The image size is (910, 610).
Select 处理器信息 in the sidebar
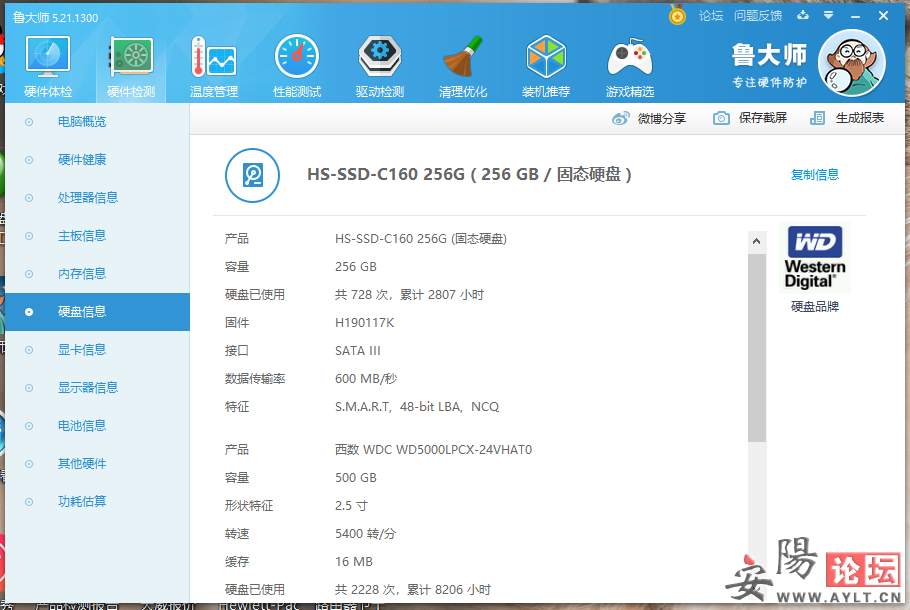(88, 197)
